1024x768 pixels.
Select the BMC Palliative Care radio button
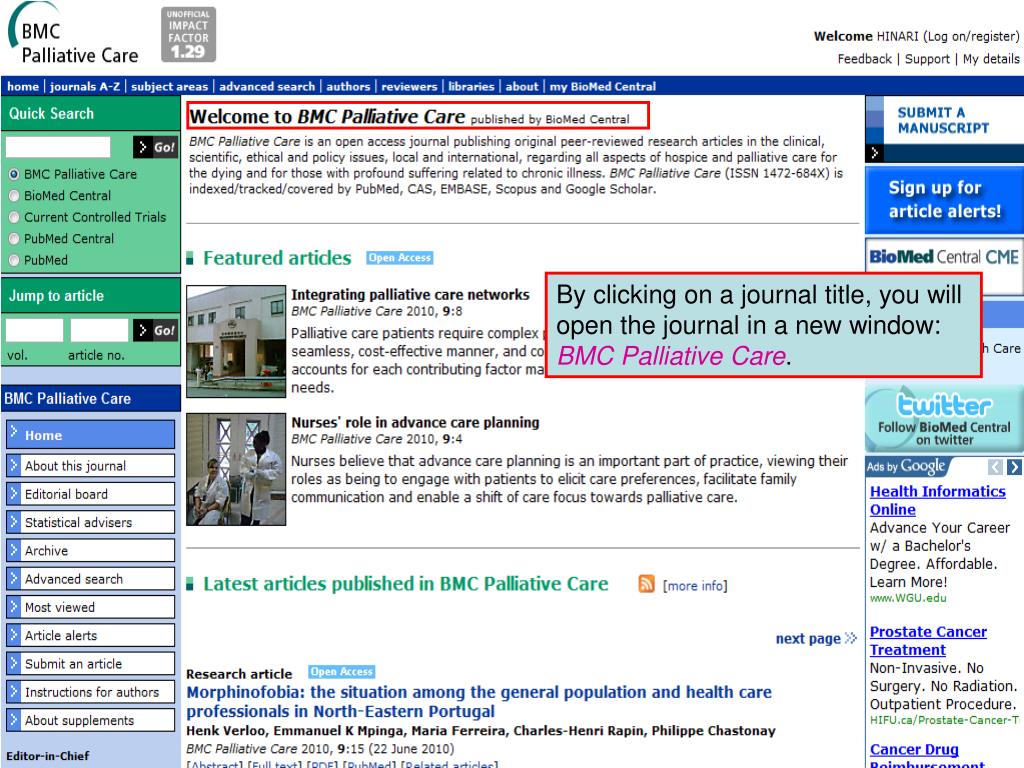(14, 174)
